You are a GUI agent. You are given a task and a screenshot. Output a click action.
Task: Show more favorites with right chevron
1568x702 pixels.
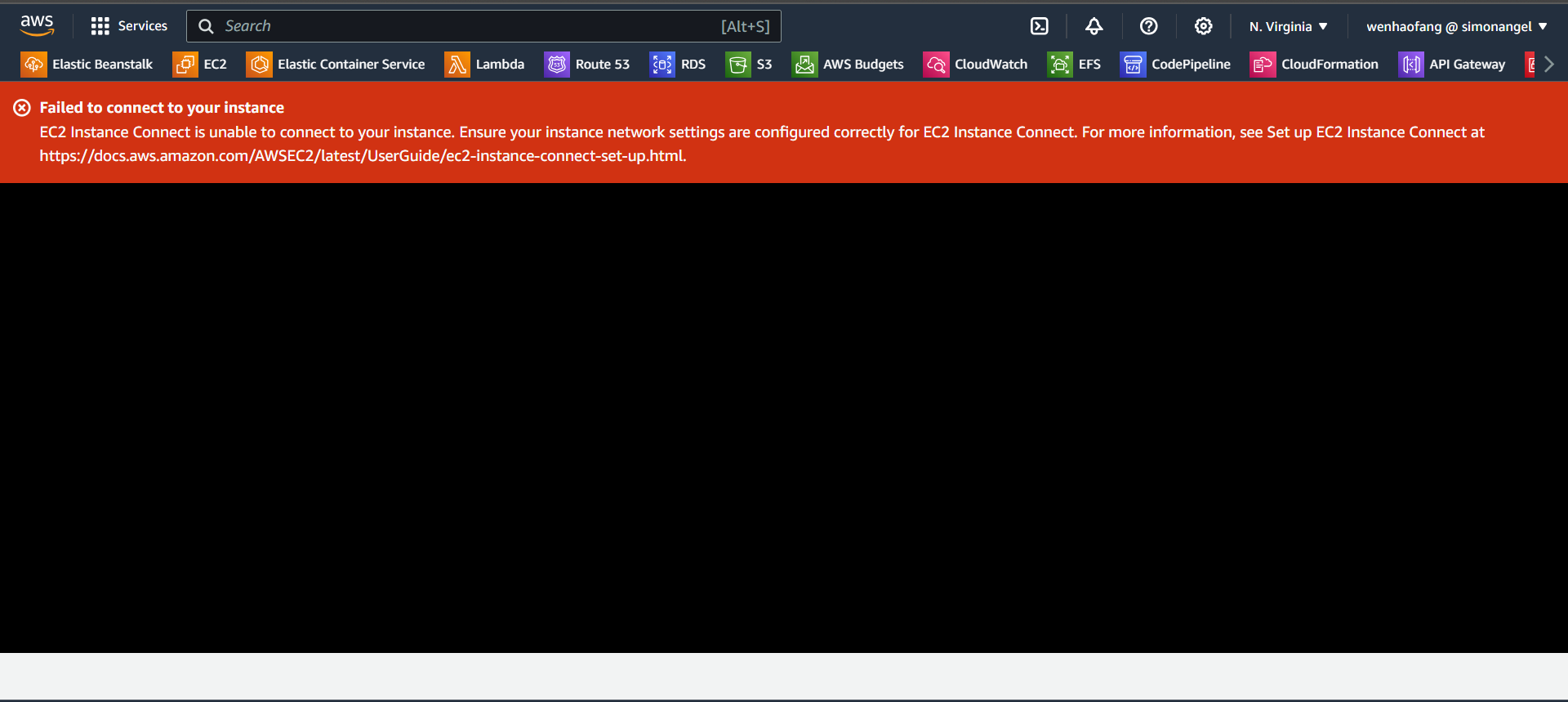(x=1549, y=64)
